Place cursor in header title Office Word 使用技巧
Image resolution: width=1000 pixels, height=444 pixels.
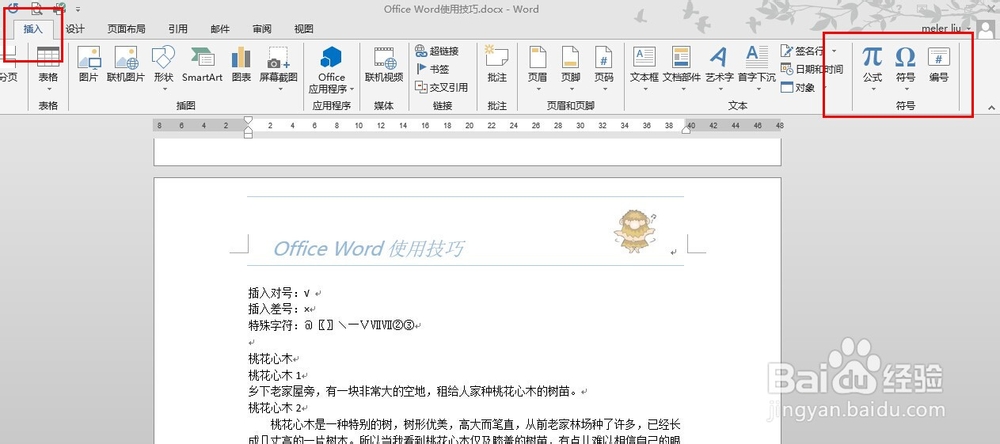[369, 248]
